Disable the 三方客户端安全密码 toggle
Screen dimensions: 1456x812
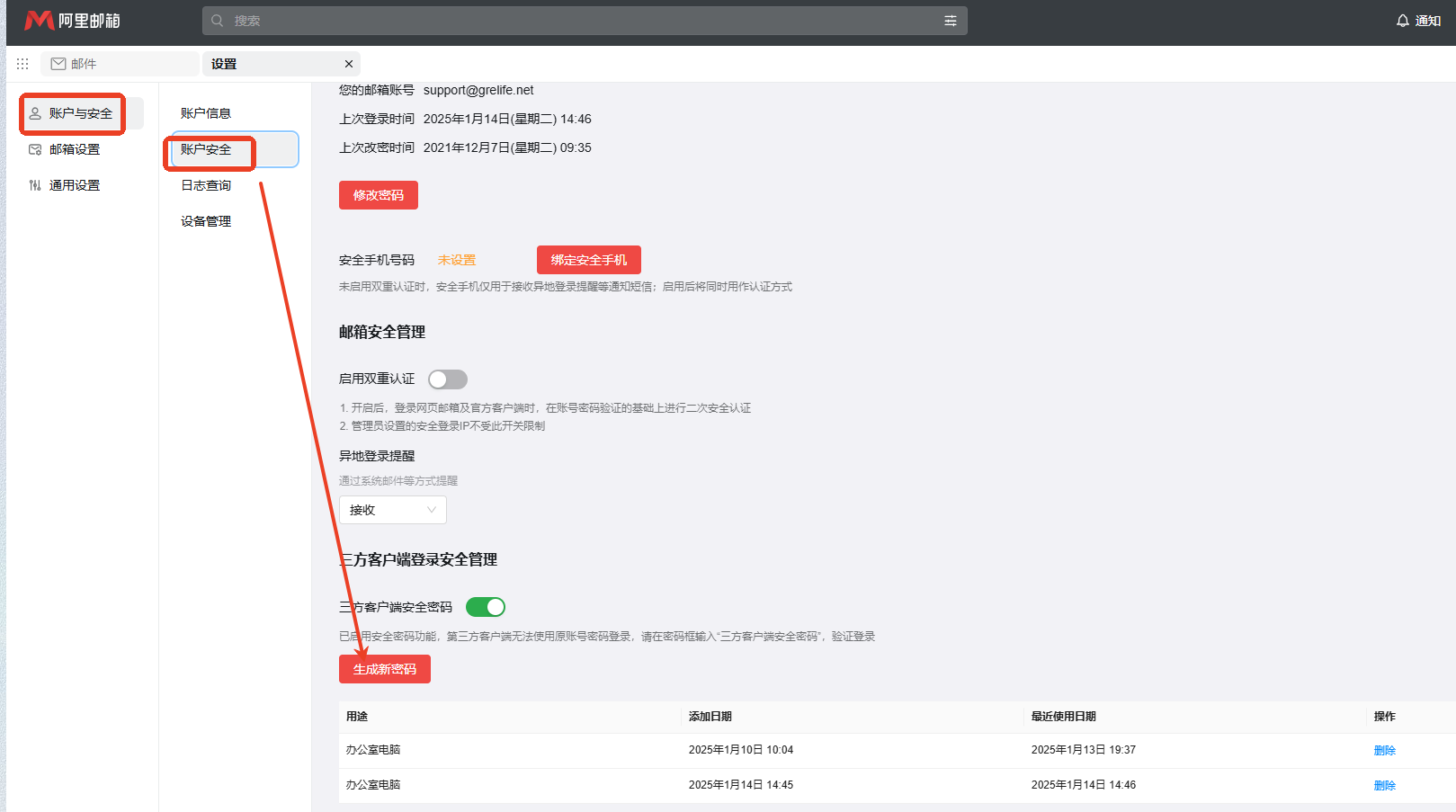click(486, 607)
